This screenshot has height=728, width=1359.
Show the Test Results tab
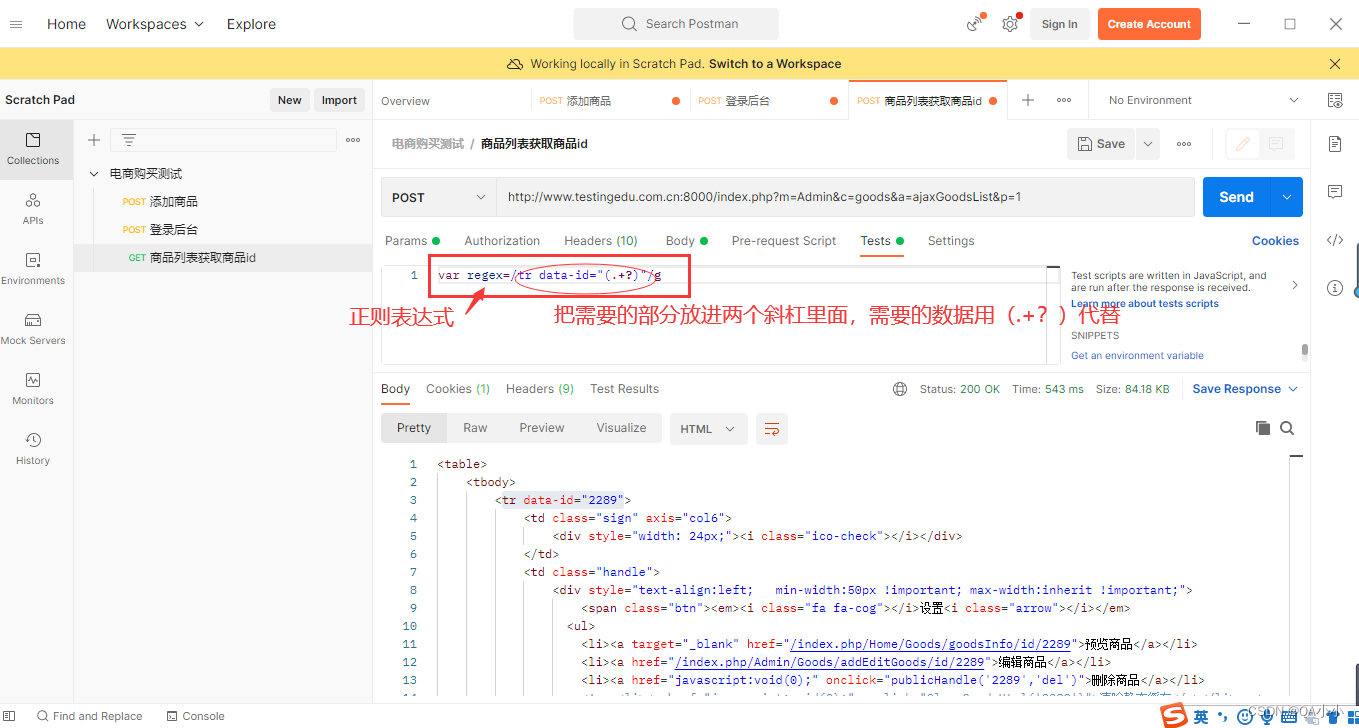click(625, 389)
